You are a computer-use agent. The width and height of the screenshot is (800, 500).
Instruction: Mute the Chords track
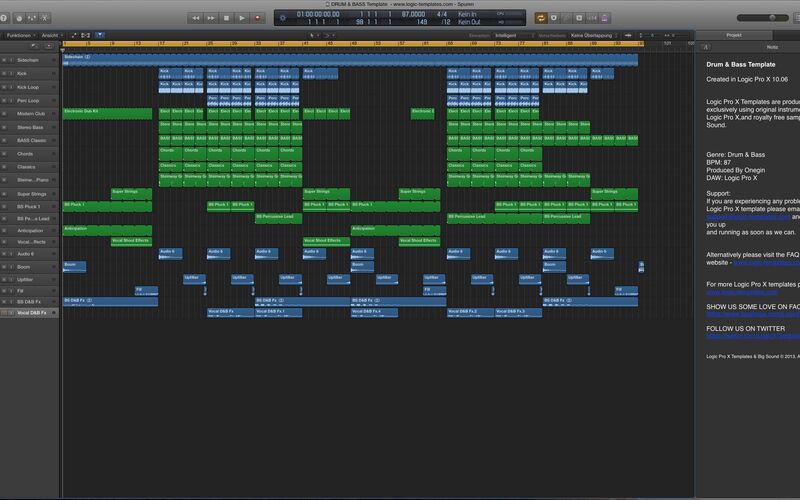(4, 154)
